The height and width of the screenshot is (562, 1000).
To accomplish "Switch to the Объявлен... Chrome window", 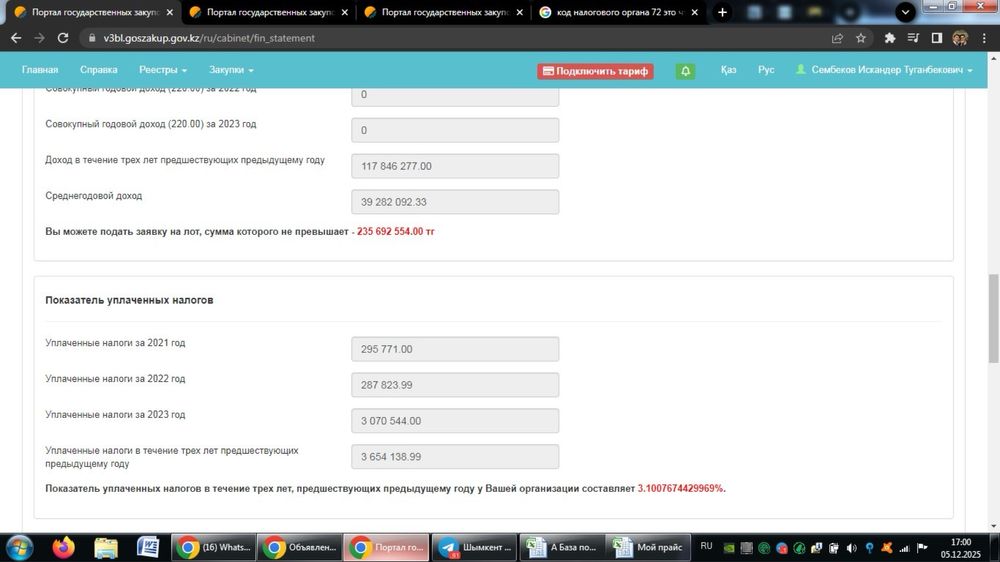I will click(300, 547).
